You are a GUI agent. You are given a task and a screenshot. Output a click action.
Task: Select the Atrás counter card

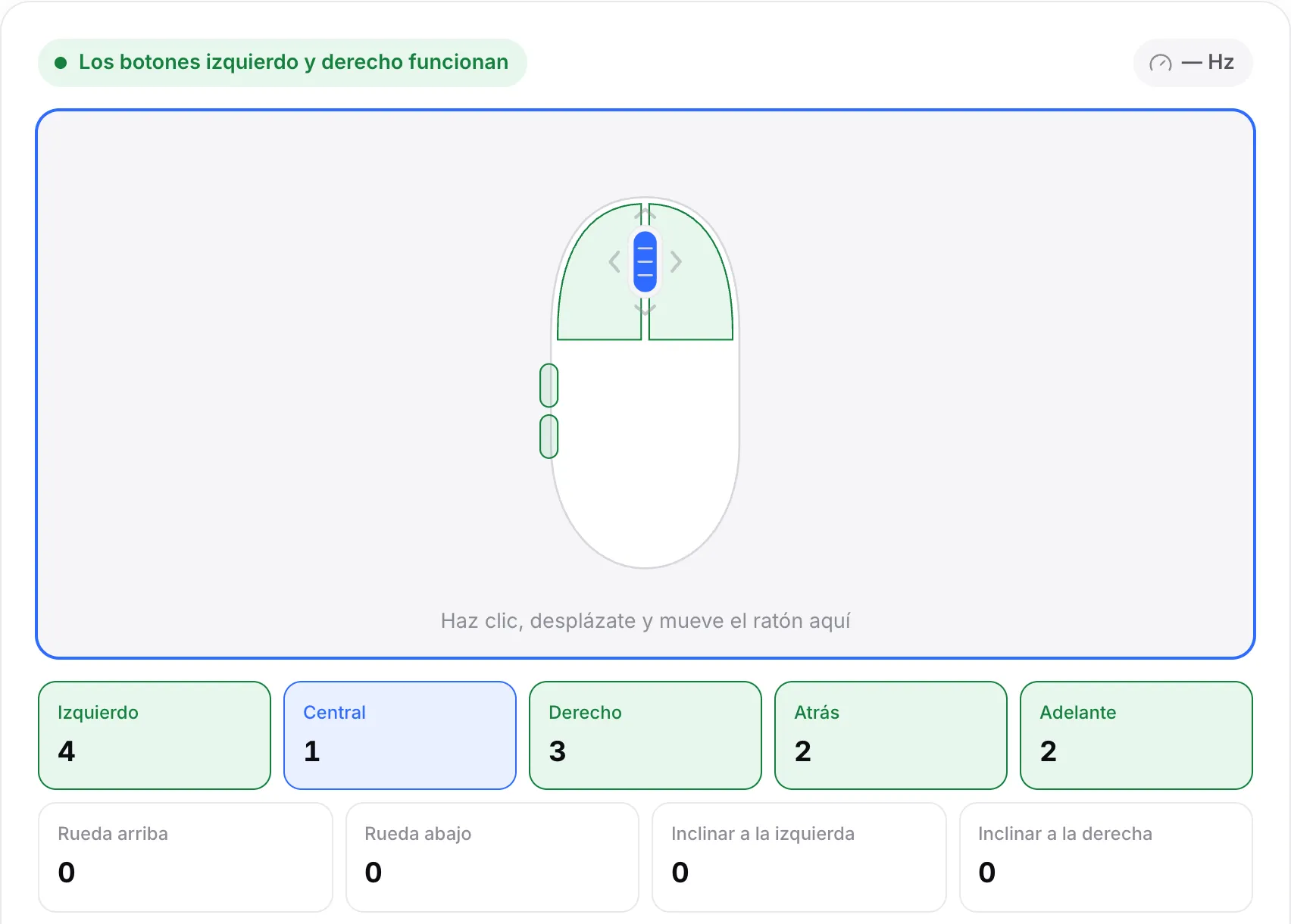(x=891, y=735)
